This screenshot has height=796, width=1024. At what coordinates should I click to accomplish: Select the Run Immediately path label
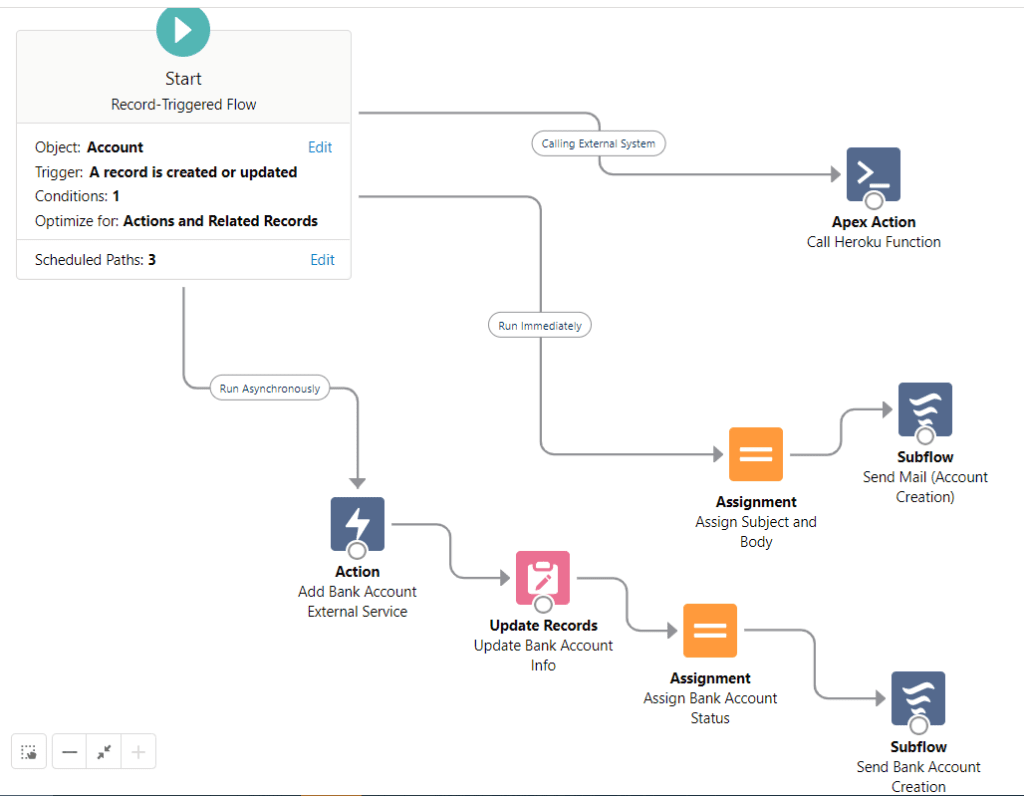point(539,324)
